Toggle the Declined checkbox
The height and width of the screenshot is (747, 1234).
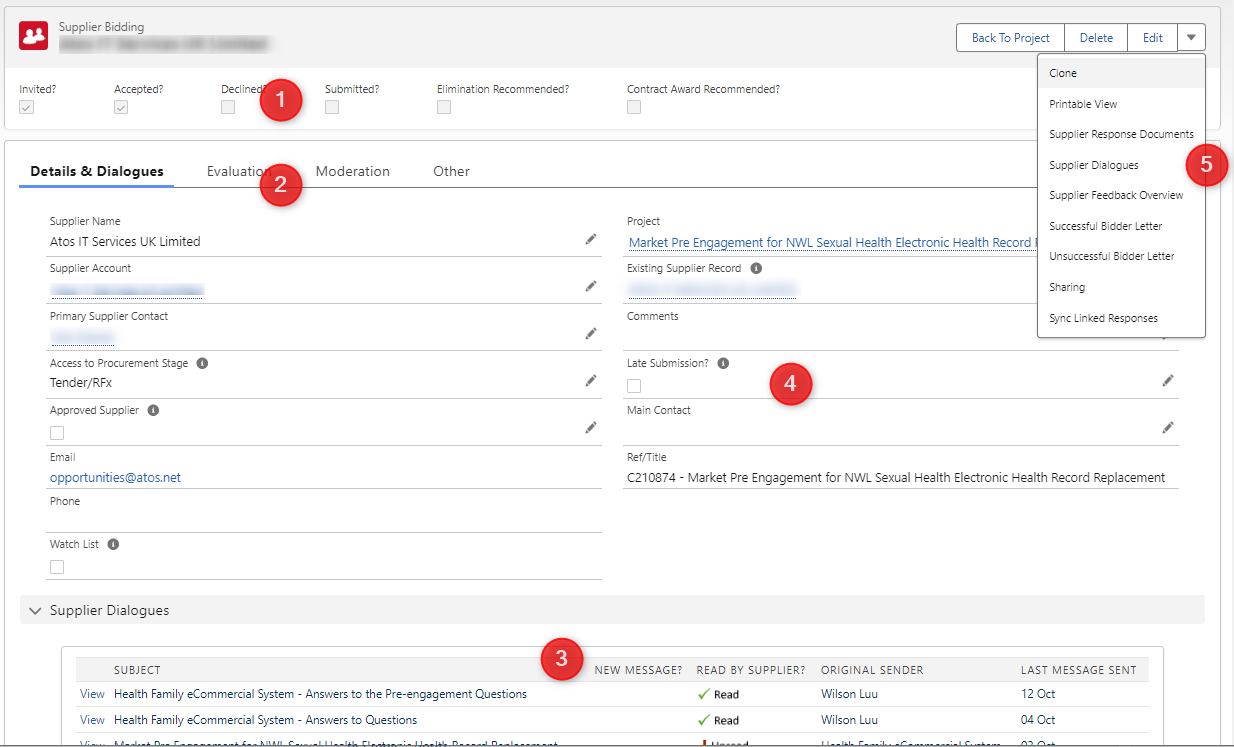pyautogui.click(x=228, y=107)
